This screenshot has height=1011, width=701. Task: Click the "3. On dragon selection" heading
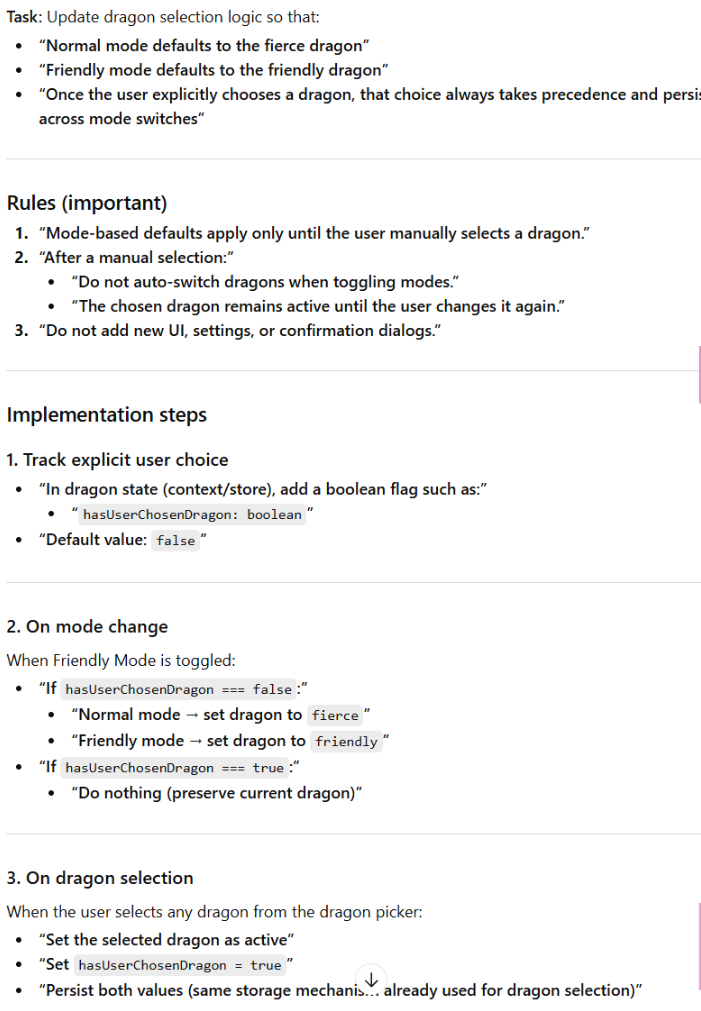pyautogui.click(x=100, y=878)
